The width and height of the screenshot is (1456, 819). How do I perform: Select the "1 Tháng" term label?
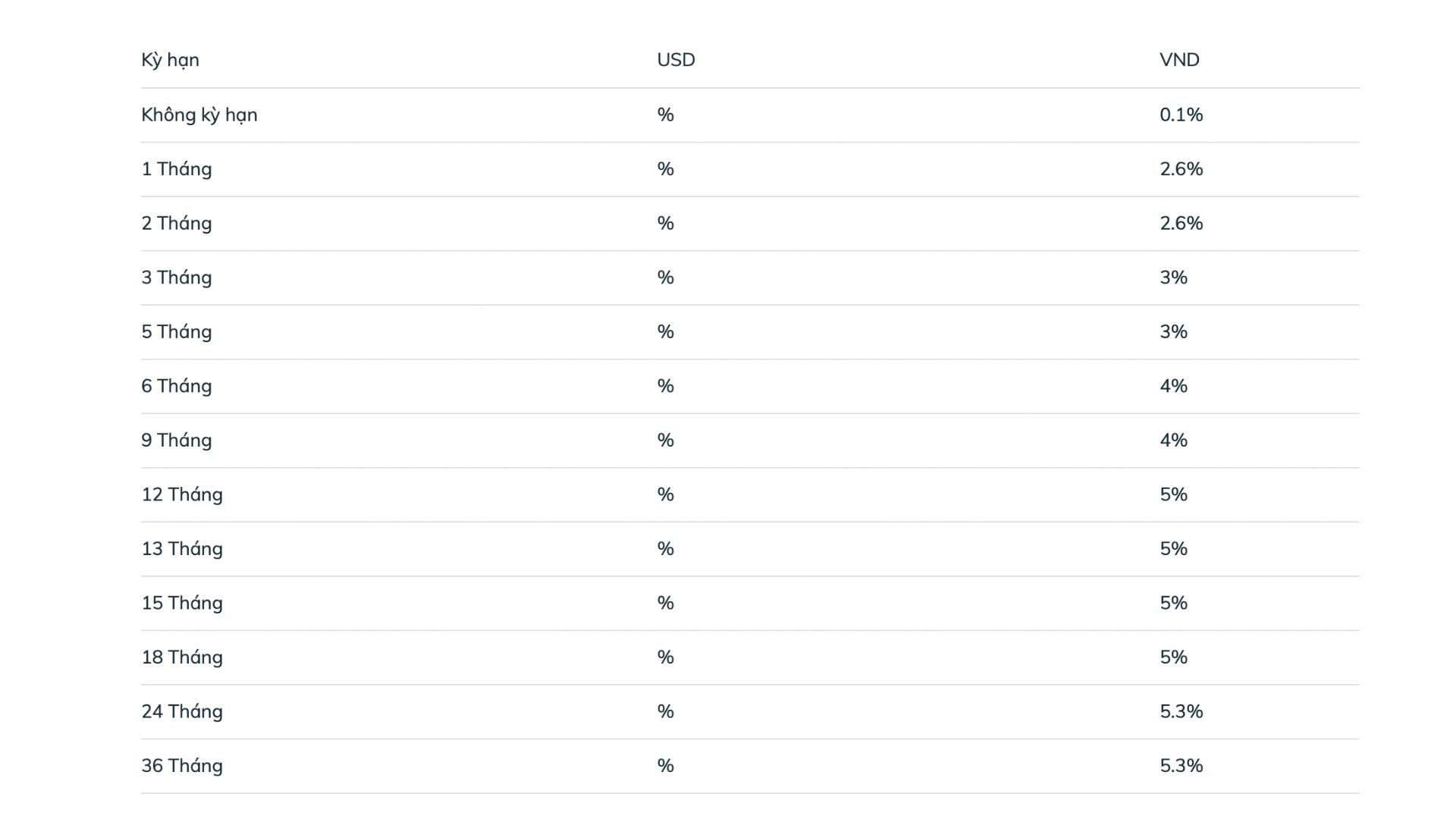pyautogui.click(x=176, y=169)
